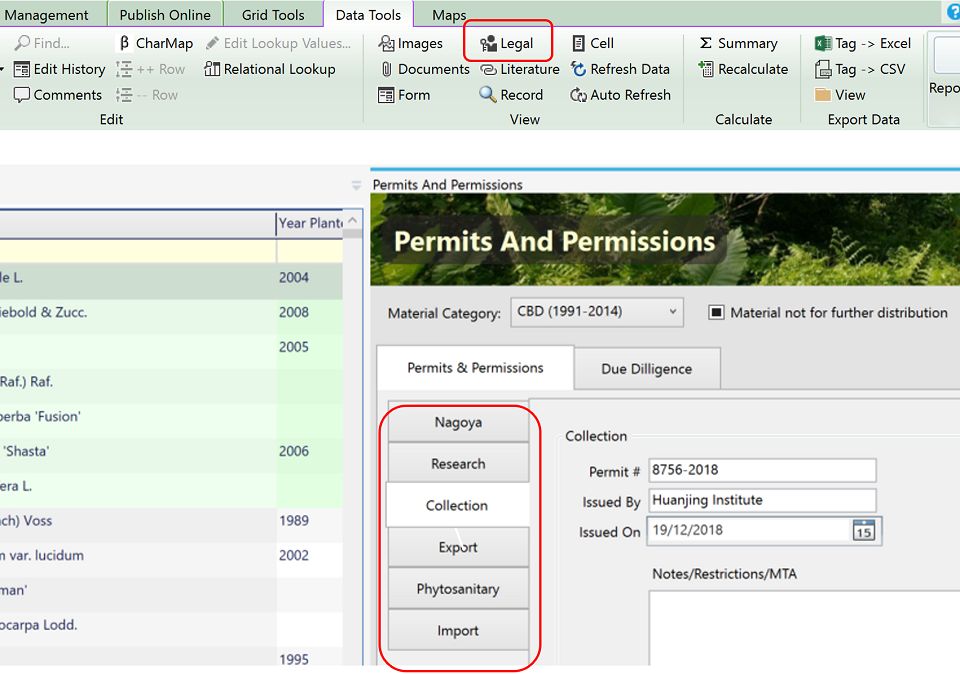
Task: Toggle Material not for further distribution checkbox
Action: coord(716,313)
